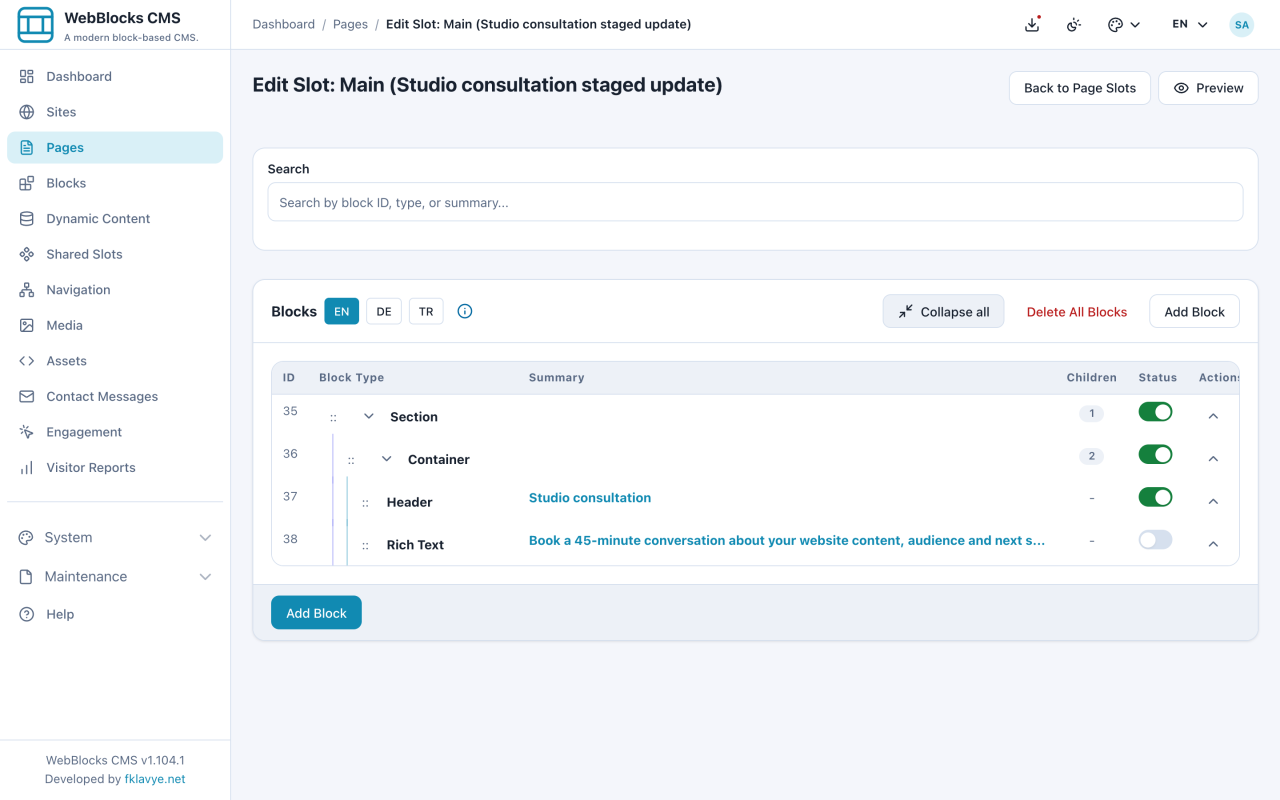Image resolution: width=1280 pixels, height=800 pixels.
Task: Open the Studio consultation summary link
Action: click(x=590, y=498)
